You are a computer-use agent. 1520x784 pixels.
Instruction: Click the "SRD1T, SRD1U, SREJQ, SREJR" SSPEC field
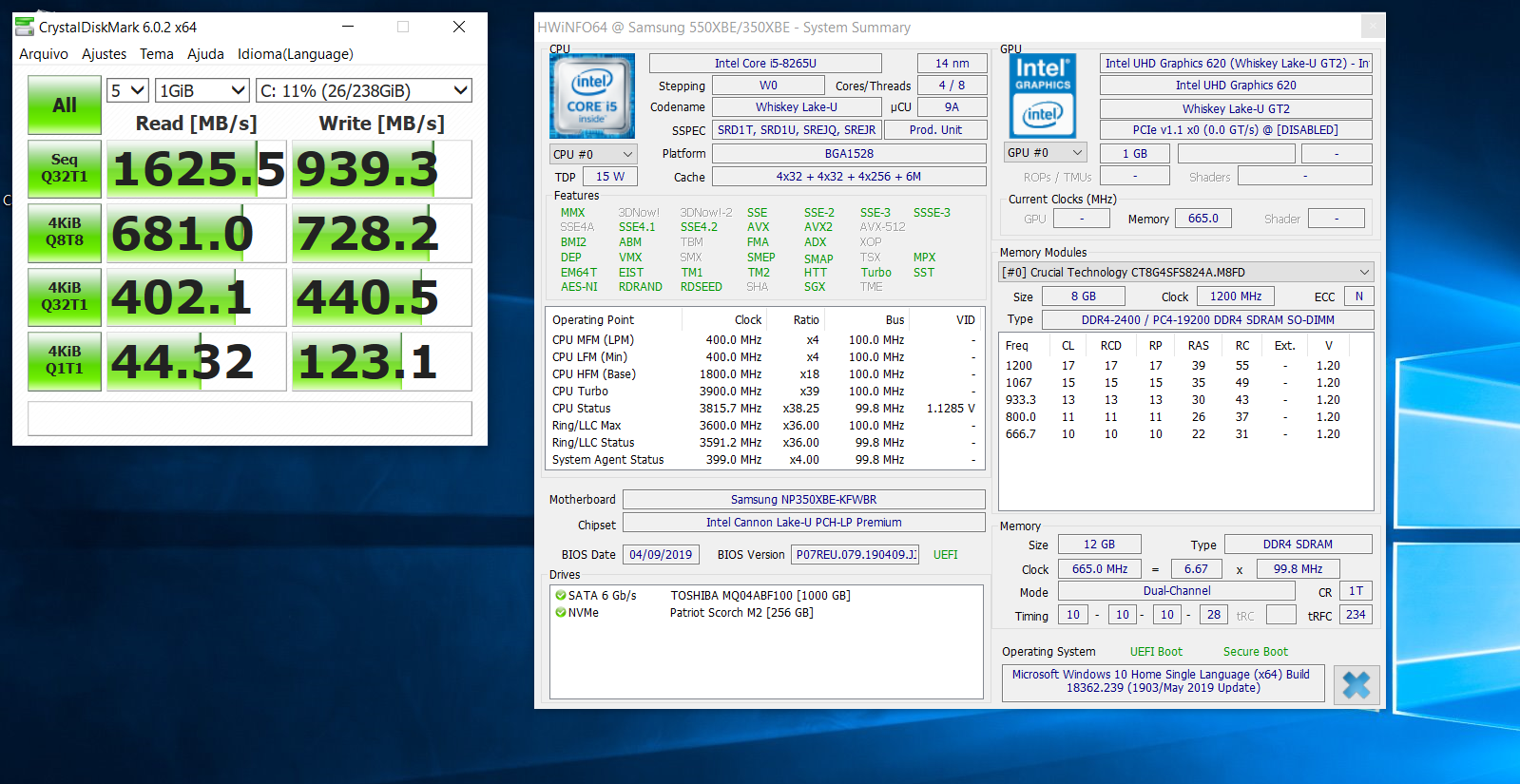pyautogui.click(x=797, y=130)
